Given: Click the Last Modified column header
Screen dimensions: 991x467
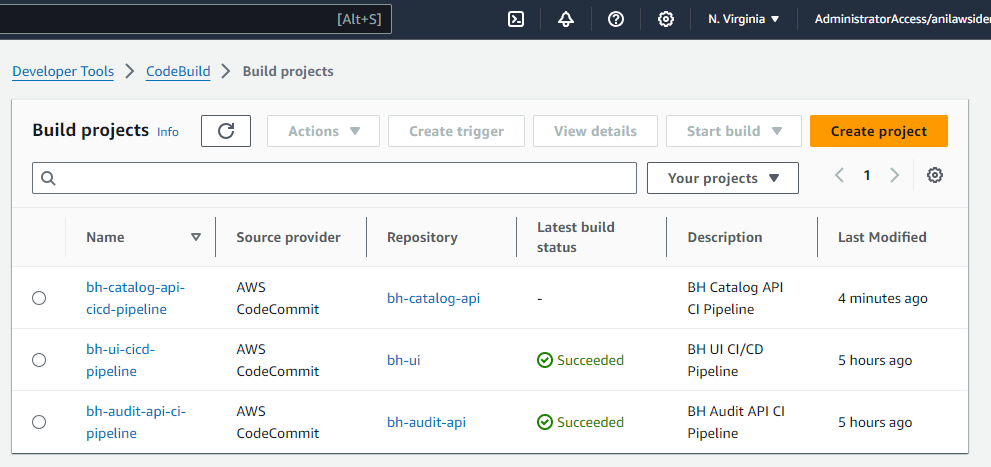Looking at the screenshot, I should click(882, 237).
